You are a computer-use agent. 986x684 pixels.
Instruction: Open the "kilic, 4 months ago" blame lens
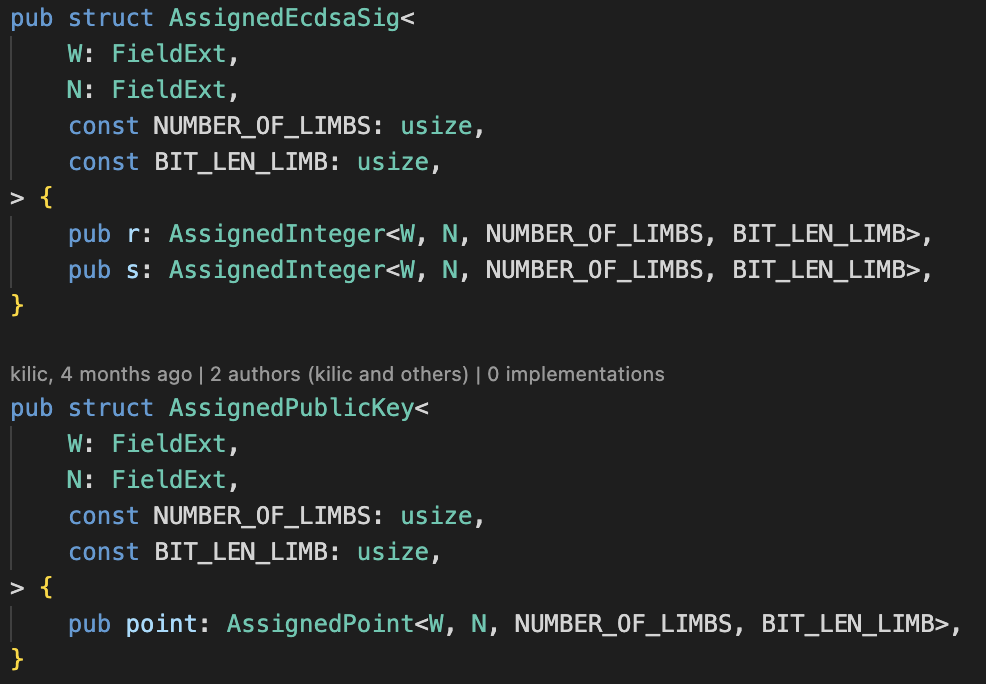[100, 374]
